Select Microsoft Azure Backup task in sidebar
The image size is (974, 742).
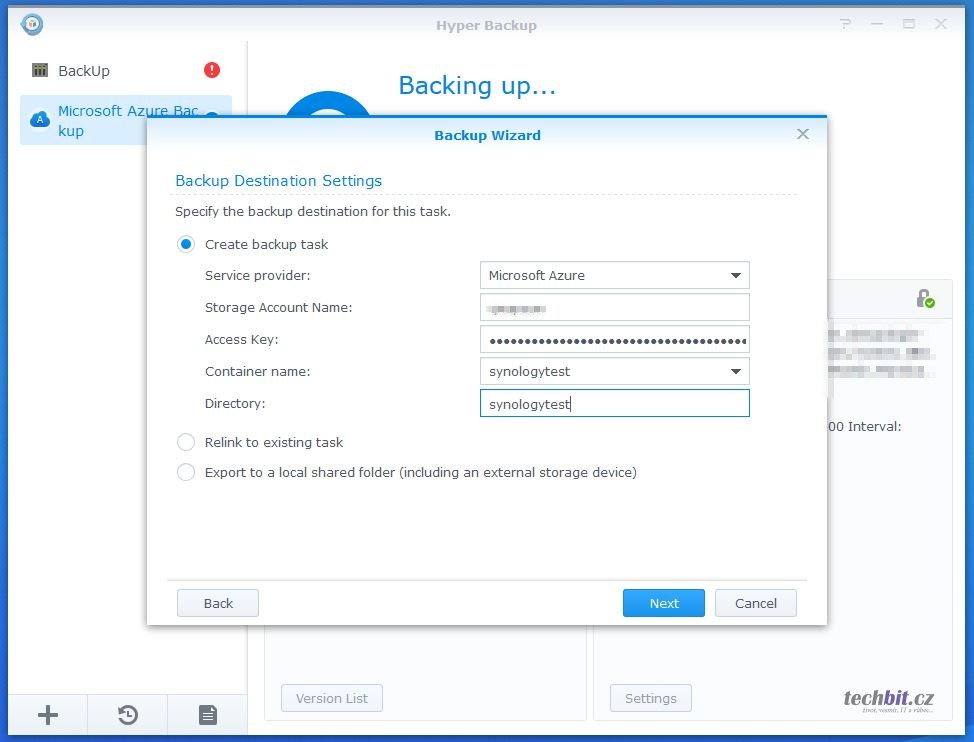point(128,120)
